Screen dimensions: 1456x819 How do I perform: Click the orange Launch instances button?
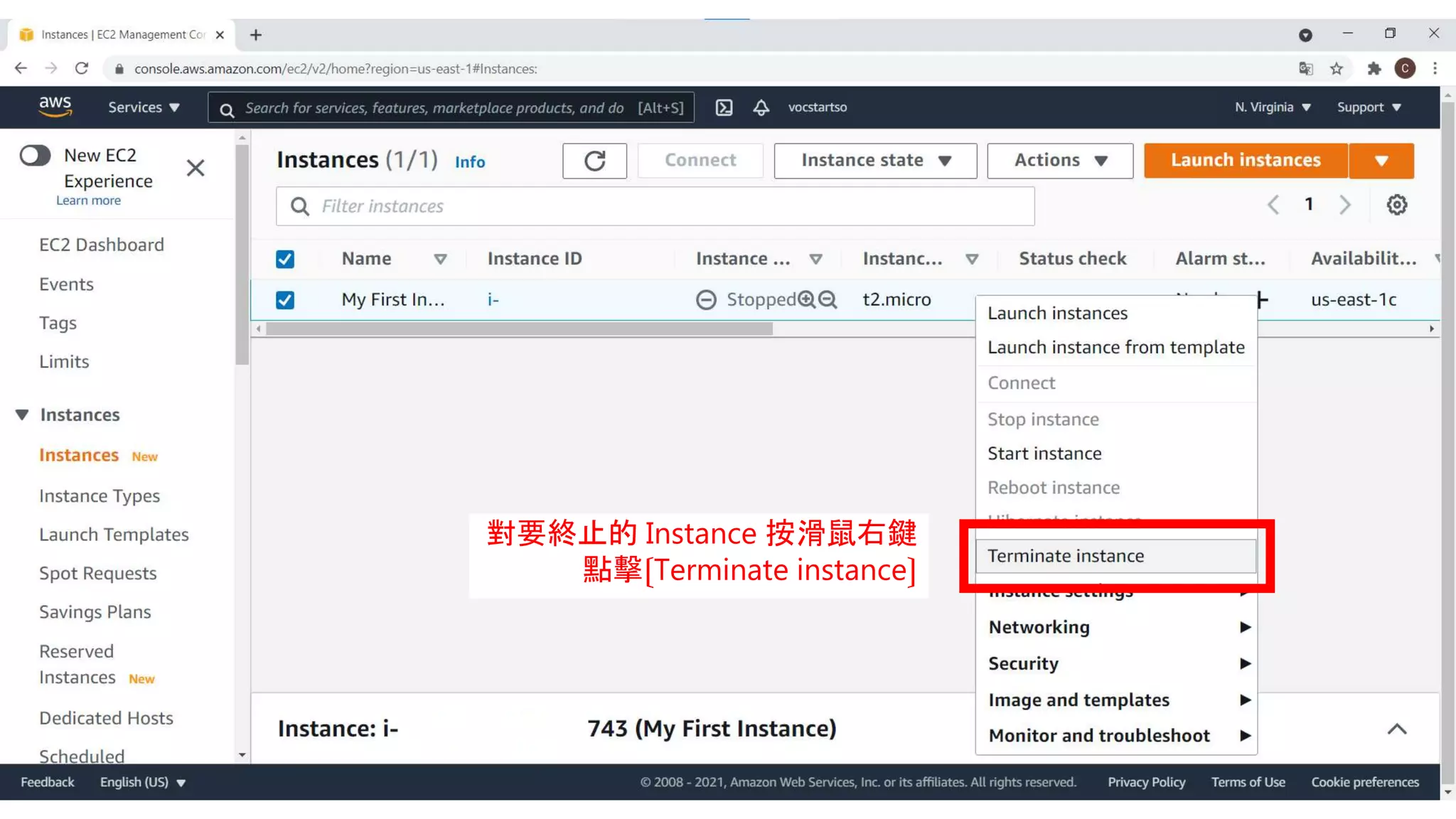click(x=1246, y=161)
